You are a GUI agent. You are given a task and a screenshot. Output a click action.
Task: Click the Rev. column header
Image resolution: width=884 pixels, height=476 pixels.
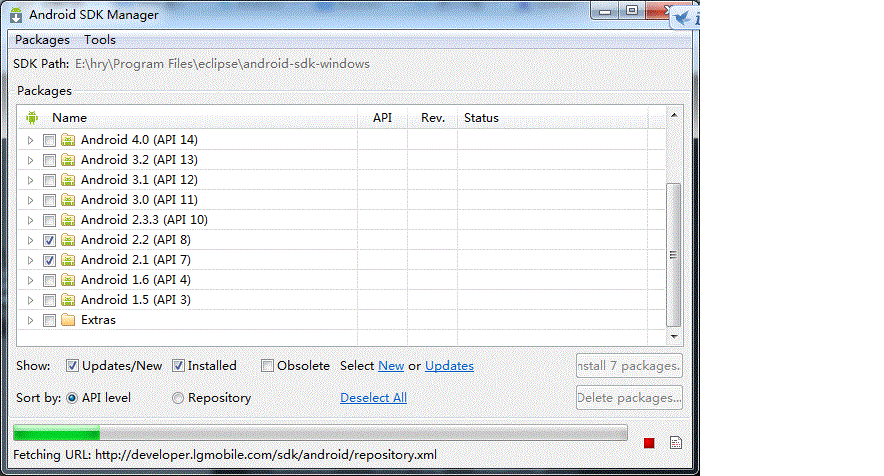(x=433, y=118)
